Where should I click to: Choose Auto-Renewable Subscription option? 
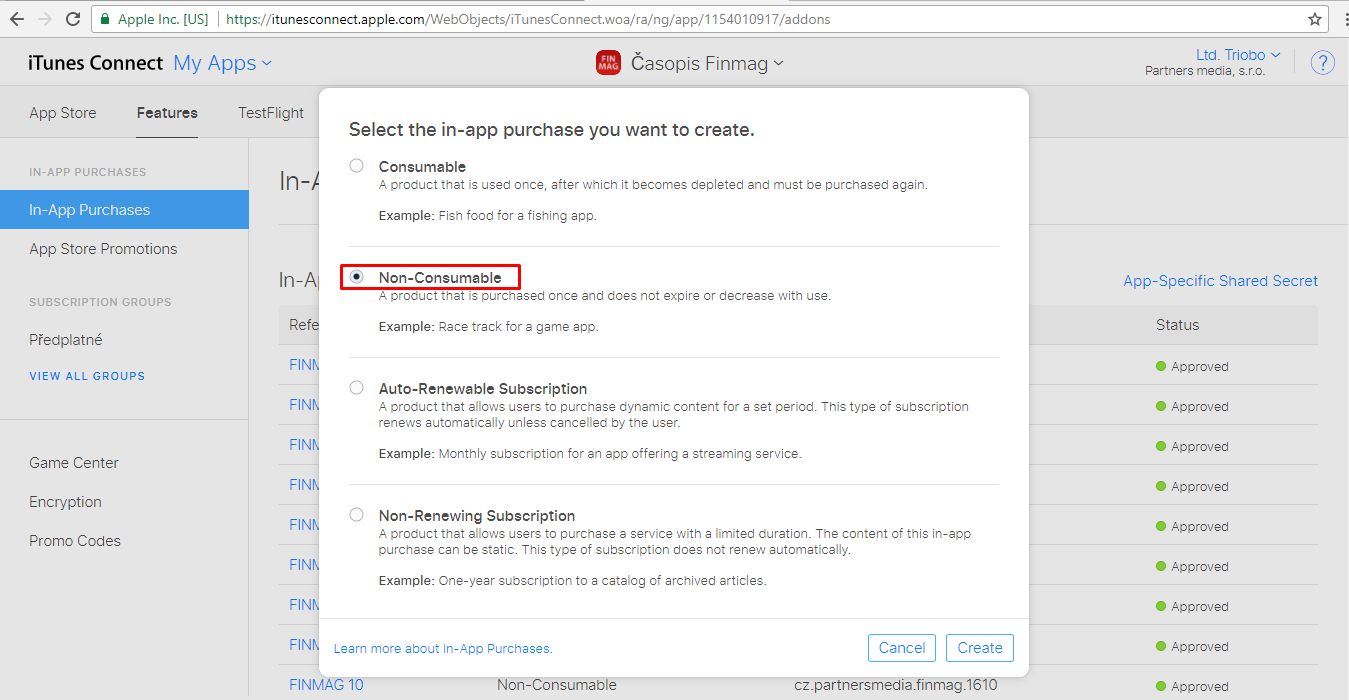click(356, 388)
